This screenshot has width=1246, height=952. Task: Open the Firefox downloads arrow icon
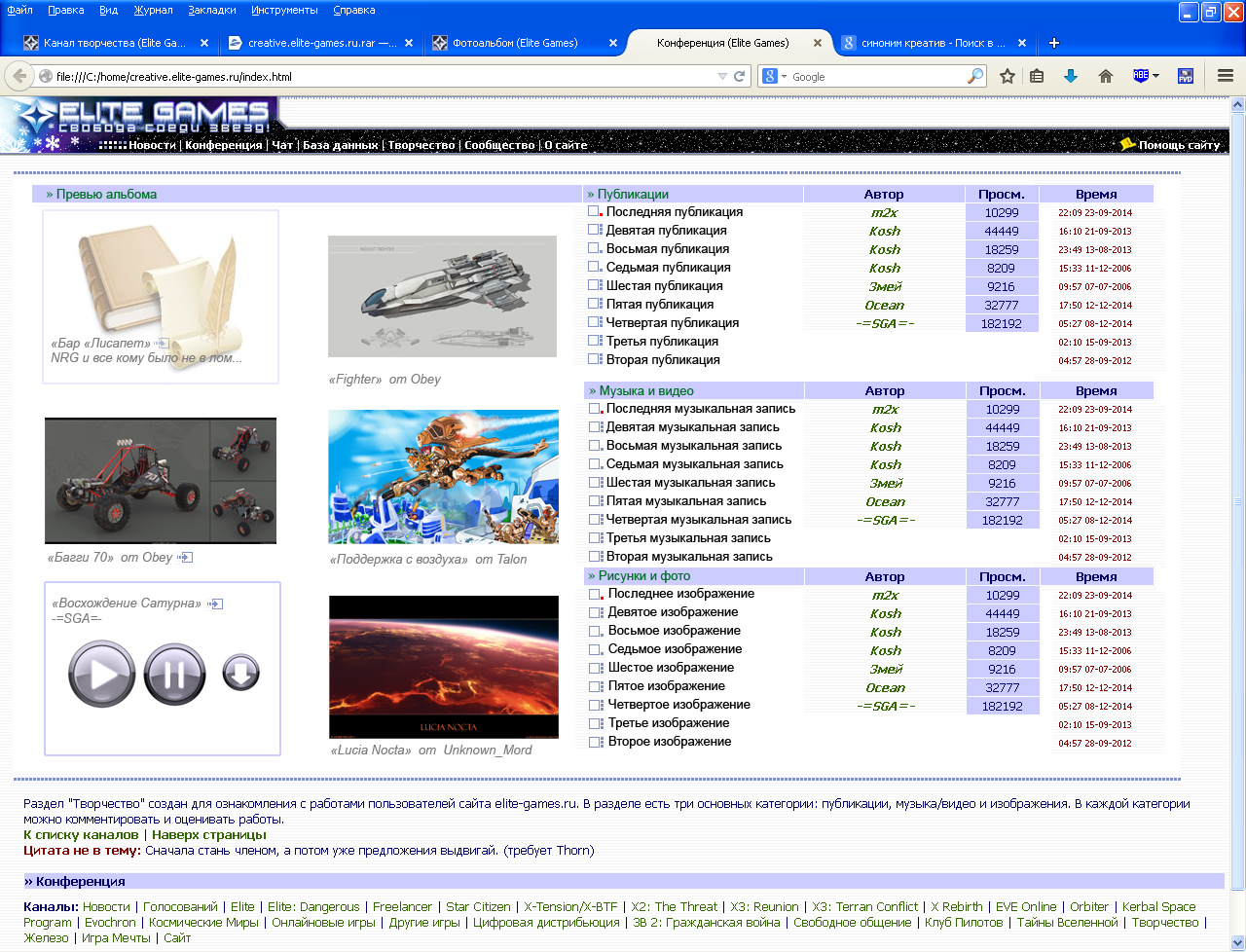pyautogui.click(x=1071, y=76)
